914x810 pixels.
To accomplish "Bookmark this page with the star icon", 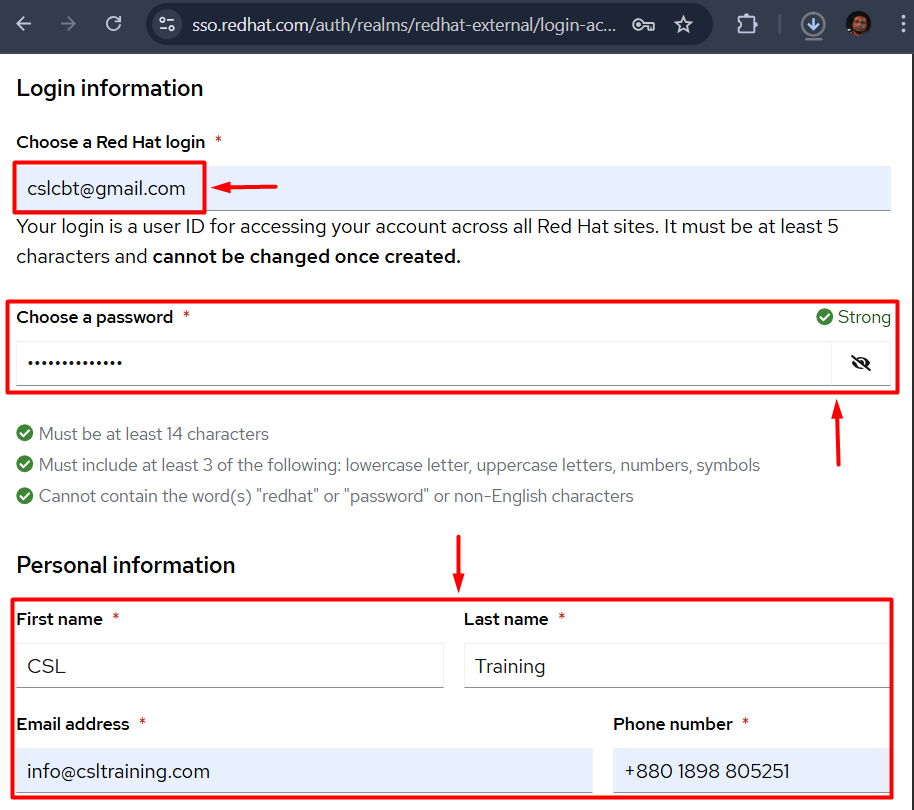I will (x=684, y=24).
